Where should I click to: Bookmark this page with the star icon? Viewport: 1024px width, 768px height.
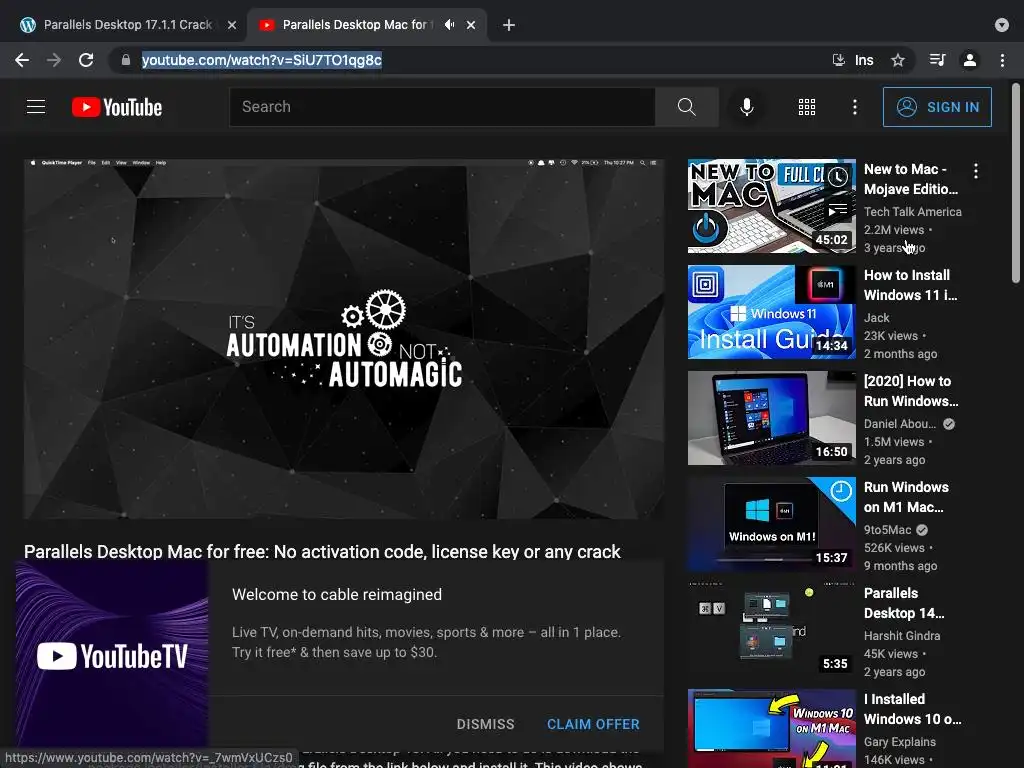[x=898, y=60]
